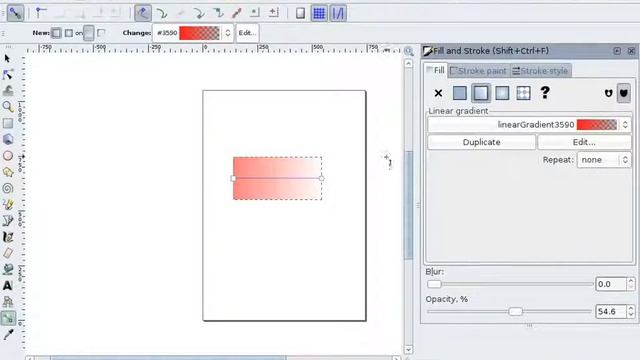Click the Duplicate gradient button
The height and width of the screenshot is (360, 640).
tap(482, 142)
